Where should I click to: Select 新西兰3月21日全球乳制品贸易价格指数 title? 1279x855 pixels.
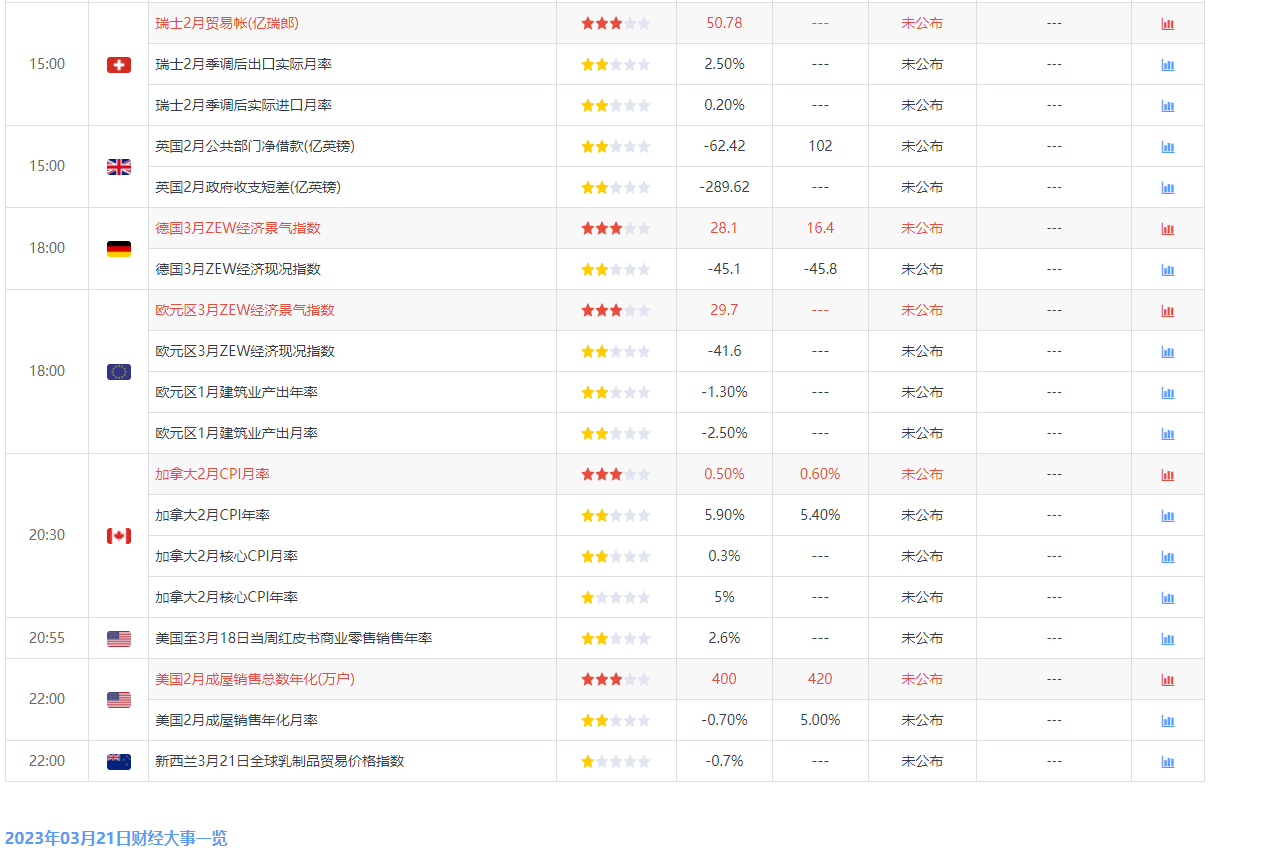click(x=280, y=761)
